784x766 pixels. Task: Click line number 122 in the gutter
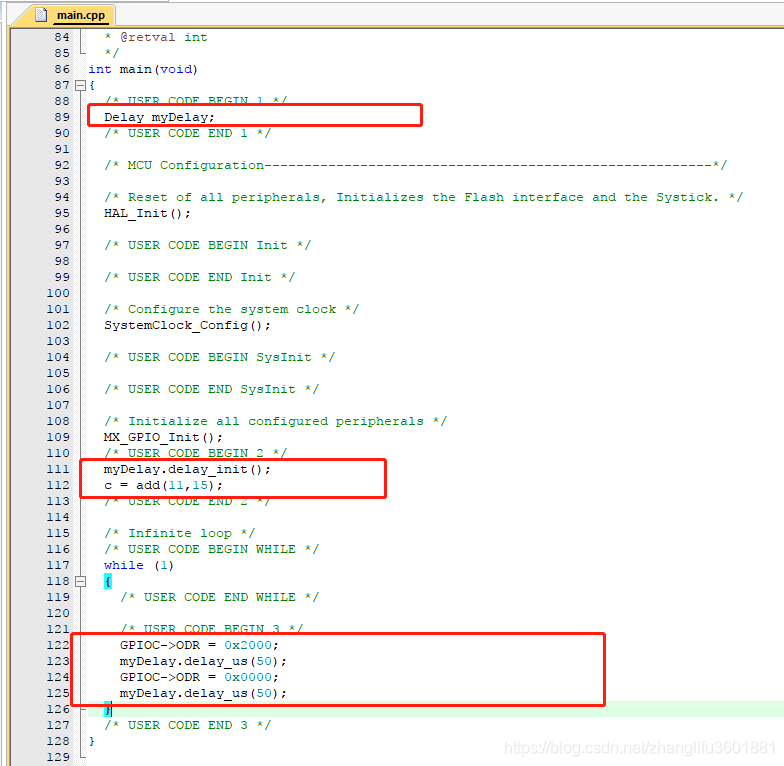(x=58, y=645)
